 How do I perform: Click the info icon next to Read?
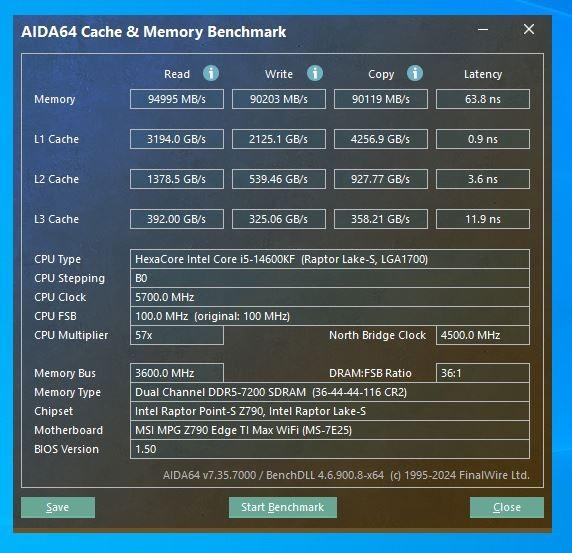[x=211, y=73]
